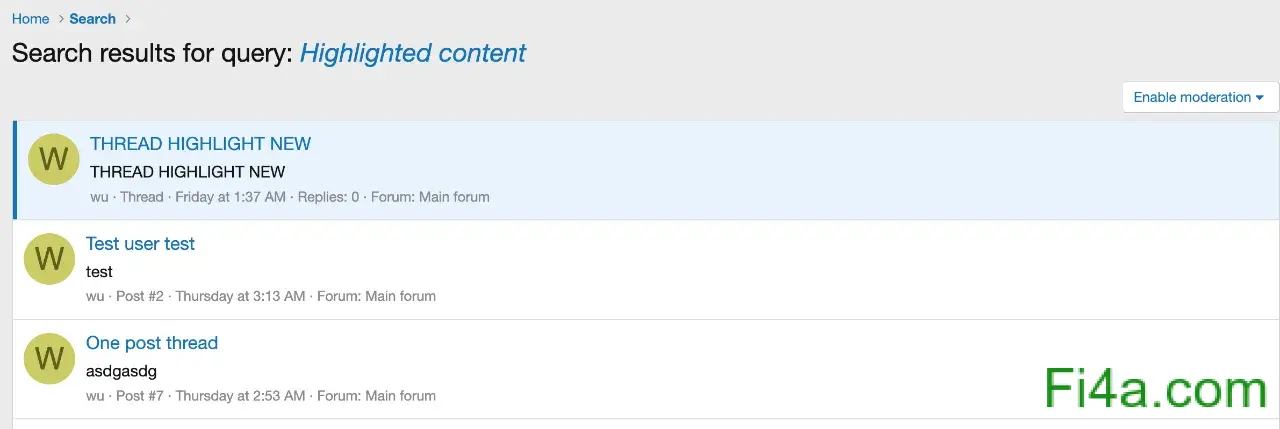Go to Home in the breadcrumb
The width and height of the screenshot is (1280, 429).
click(30, 19)
